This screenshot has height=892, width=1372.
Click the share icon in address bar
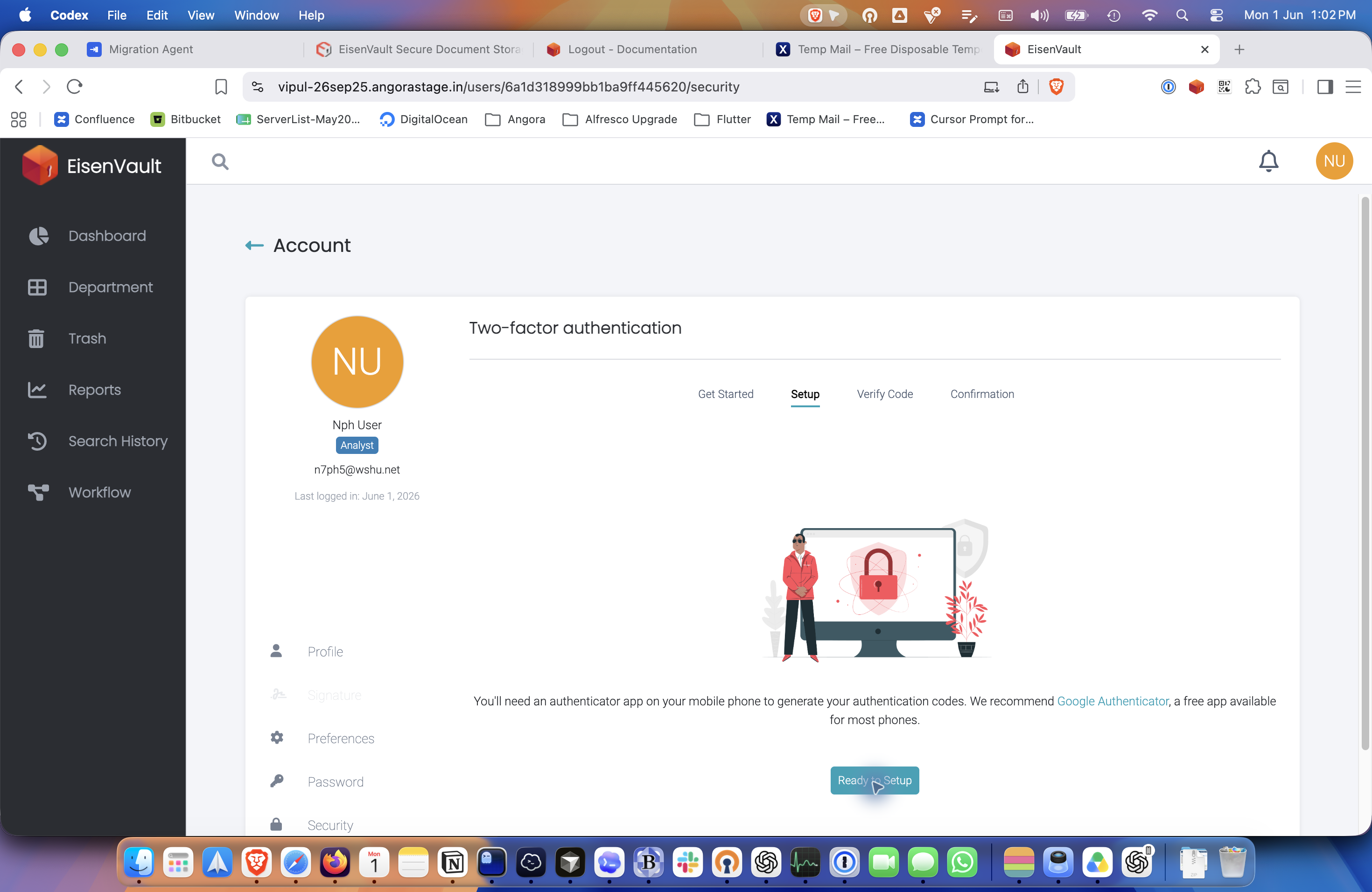coord(1022,86)
